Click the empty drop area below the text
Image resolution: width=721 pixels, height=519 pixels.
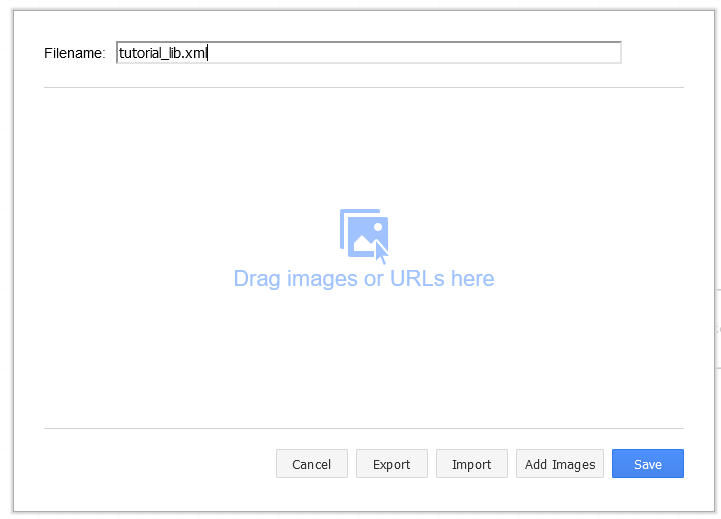point(363,360)
